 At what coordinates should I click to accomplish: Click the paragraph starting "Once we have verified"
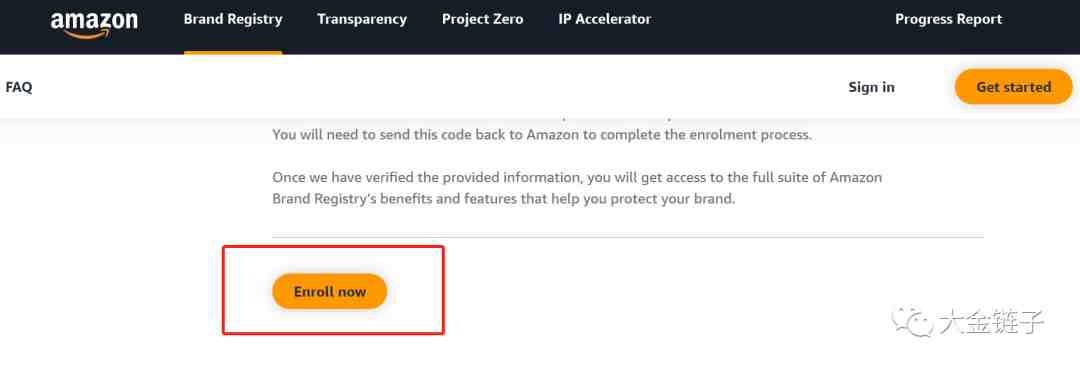coord(577,189)
